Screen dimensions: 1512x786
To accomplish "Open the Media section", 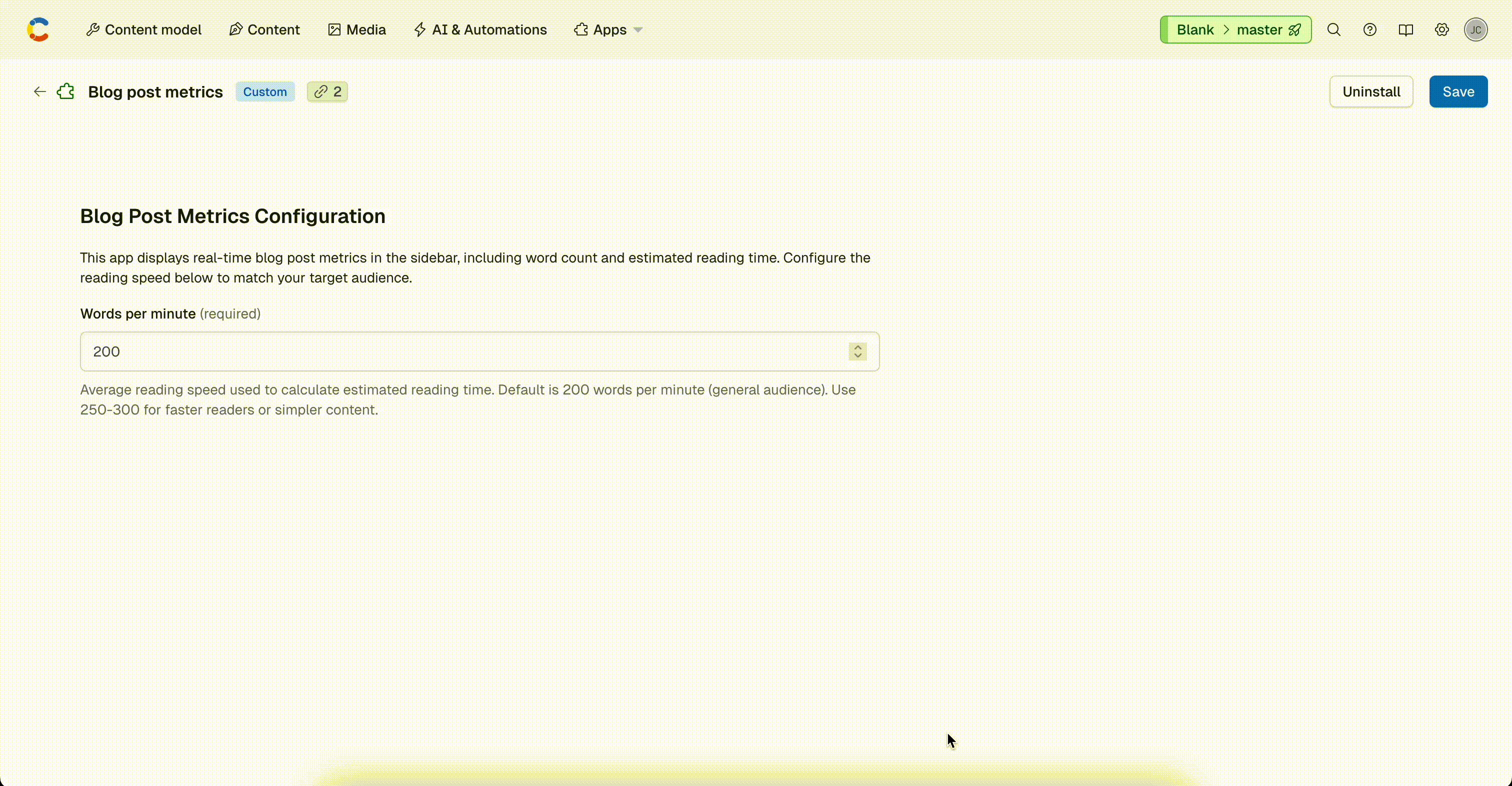I will (357, 30).
